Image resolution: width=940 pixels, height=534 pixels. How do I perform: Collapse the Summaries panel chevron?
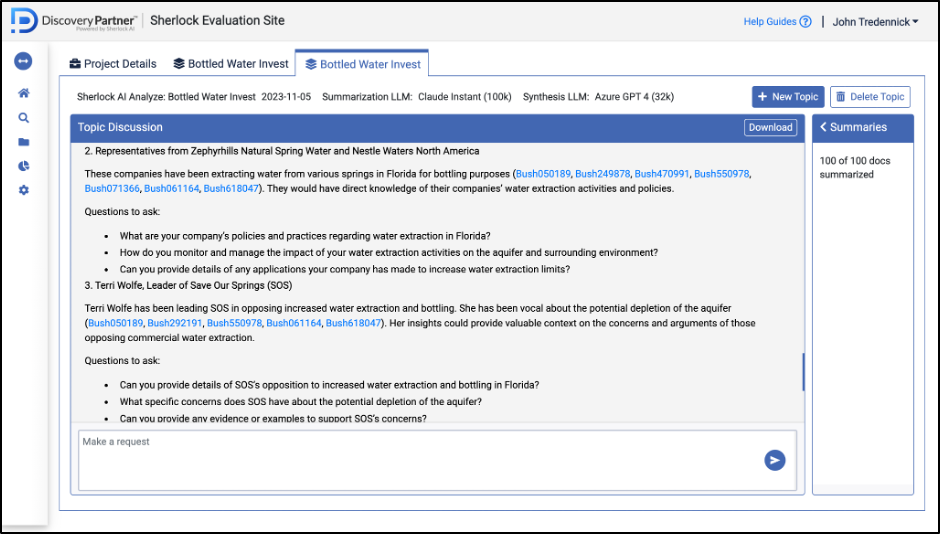(823, 127)
